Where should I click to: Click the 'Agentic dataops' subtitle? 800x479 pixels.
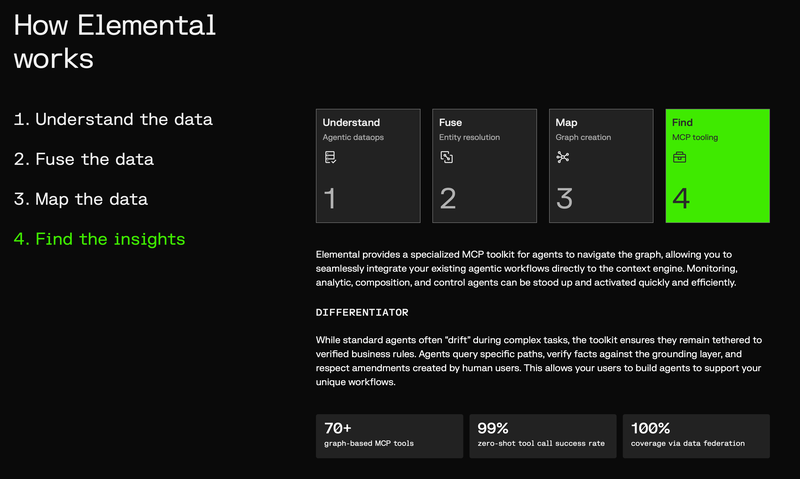(x=353, y=137)
